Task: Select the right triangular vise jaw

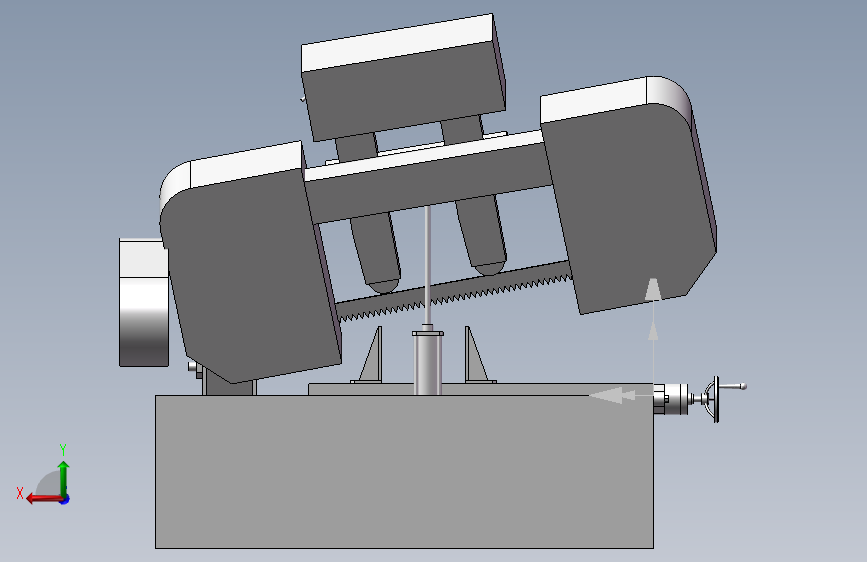Action: 476,357
